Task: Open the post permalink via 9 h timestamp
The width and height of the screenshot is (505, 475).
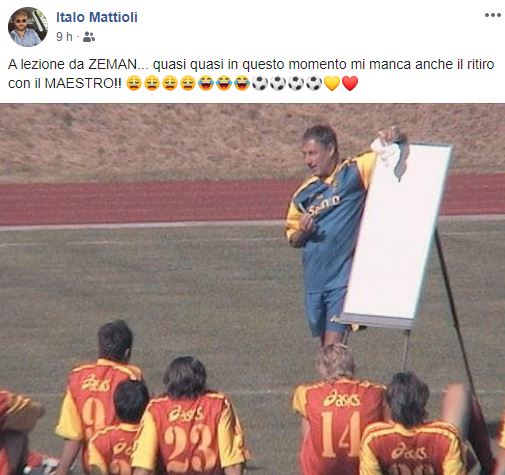Action: click(64, 37)
